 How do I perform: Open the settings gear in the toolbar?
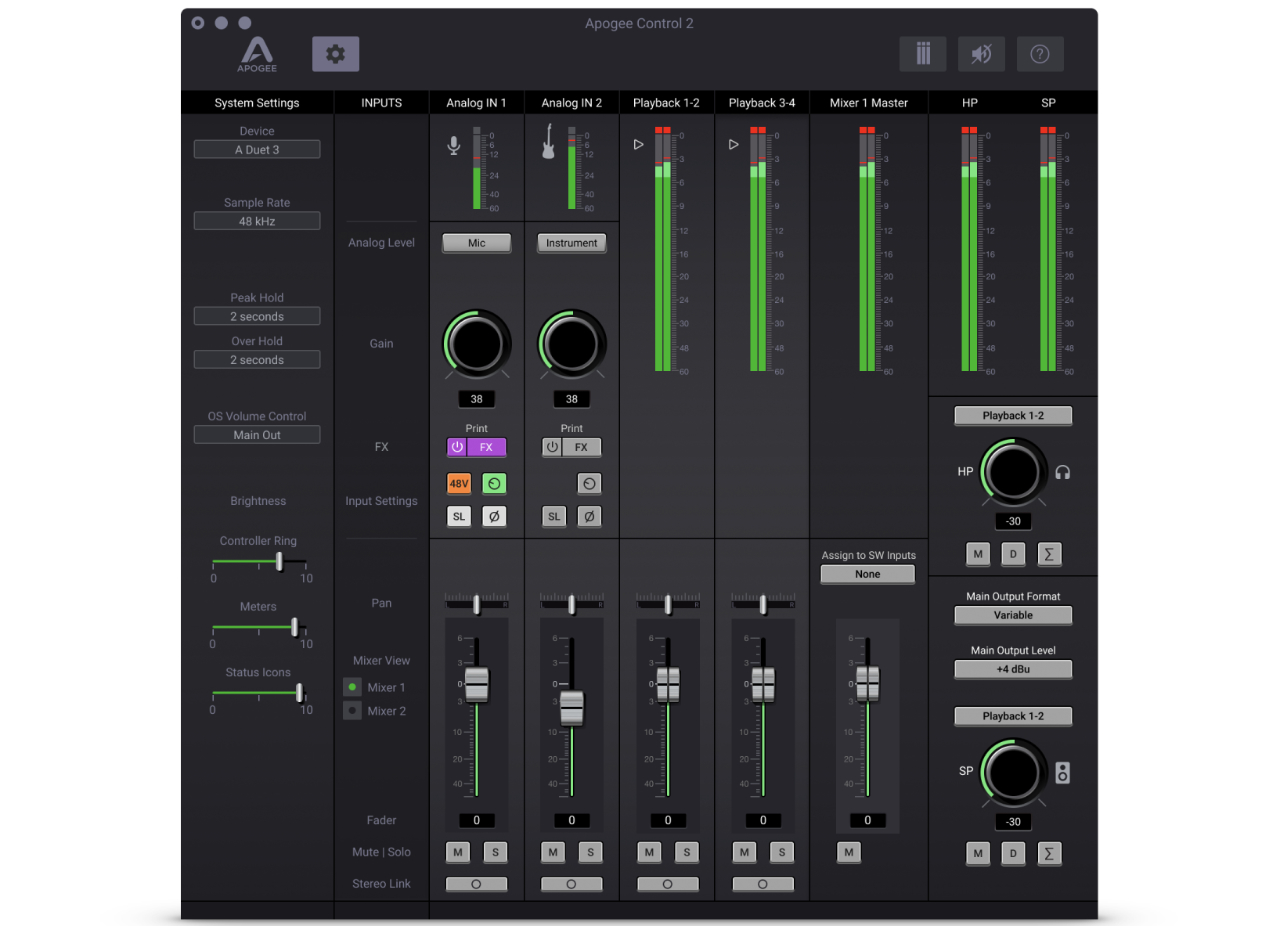335,54
